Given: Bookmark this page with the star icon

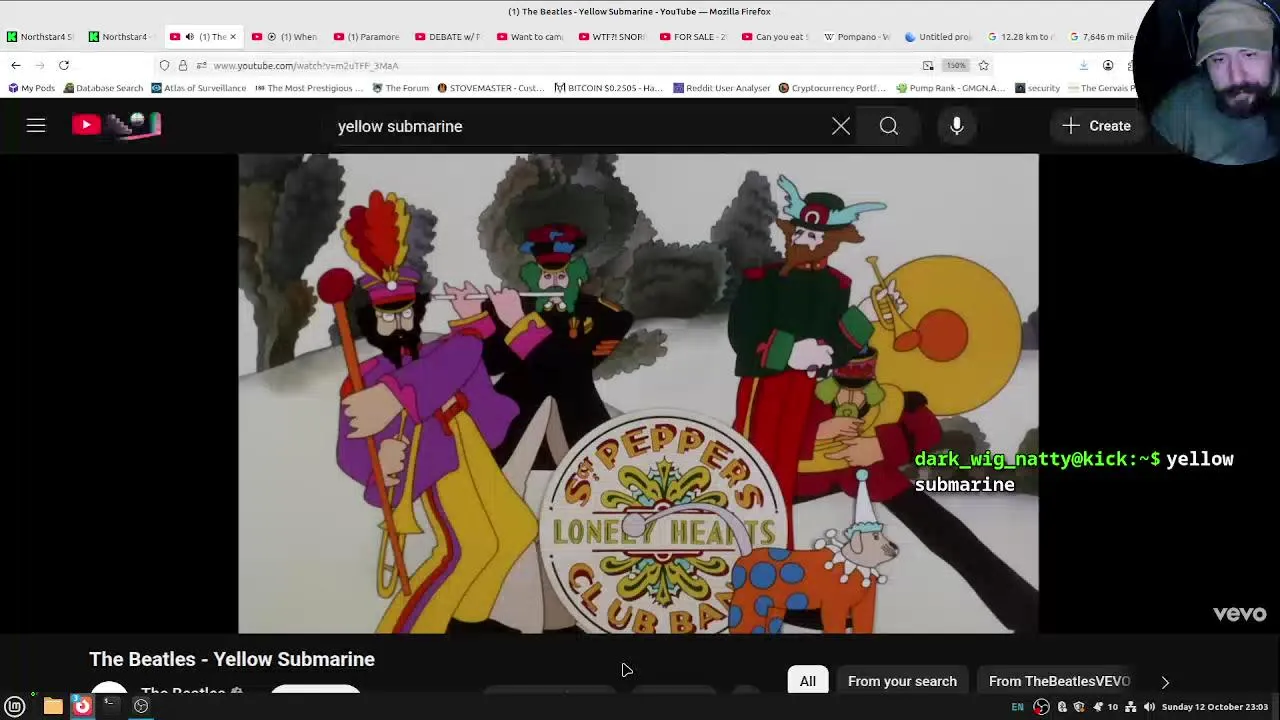Looking at the screenshot, I should pos(984,65).
